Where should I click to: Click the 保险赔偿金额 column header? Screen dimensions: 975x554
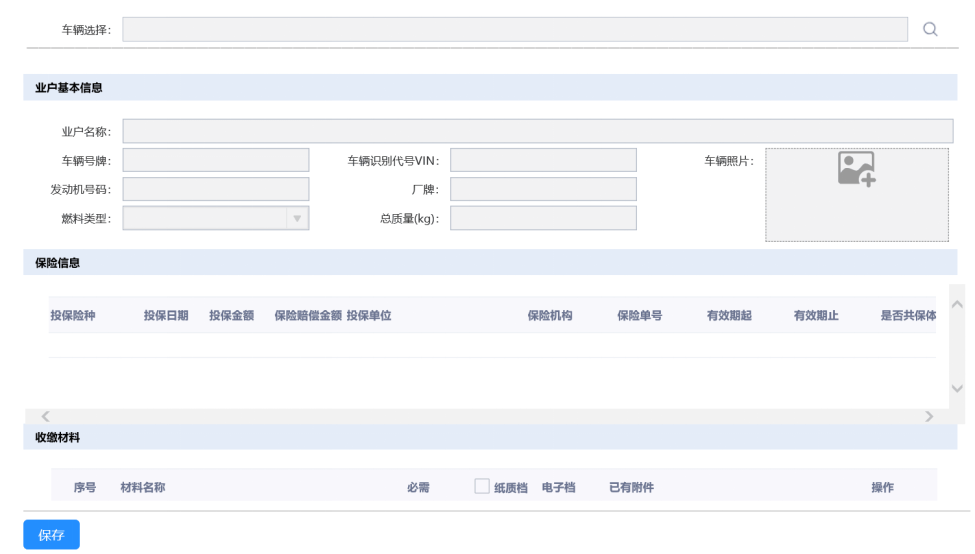coord(308,316)
